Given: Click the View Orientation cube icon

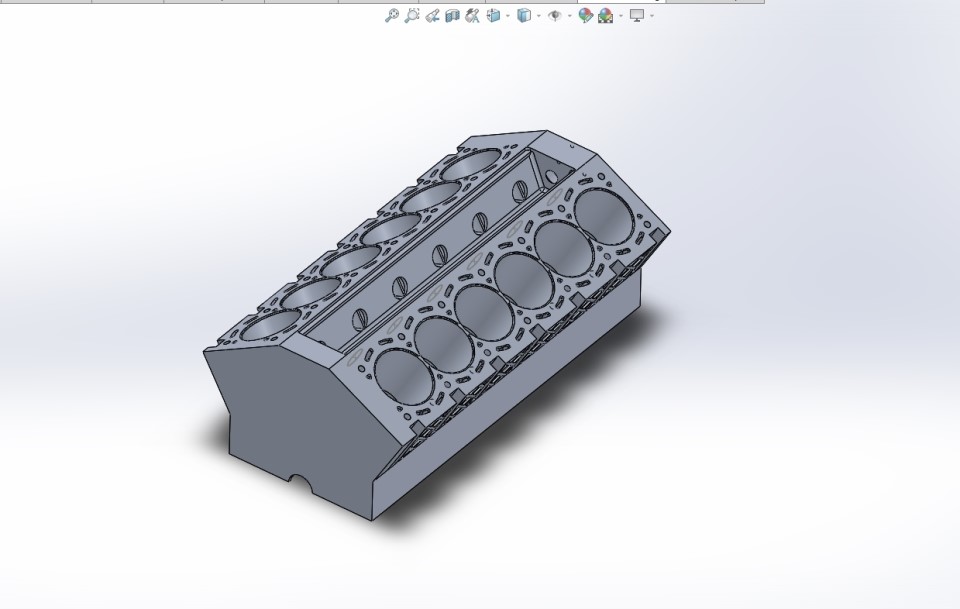Looking at the screenshot, I should [x=493, y=15].
